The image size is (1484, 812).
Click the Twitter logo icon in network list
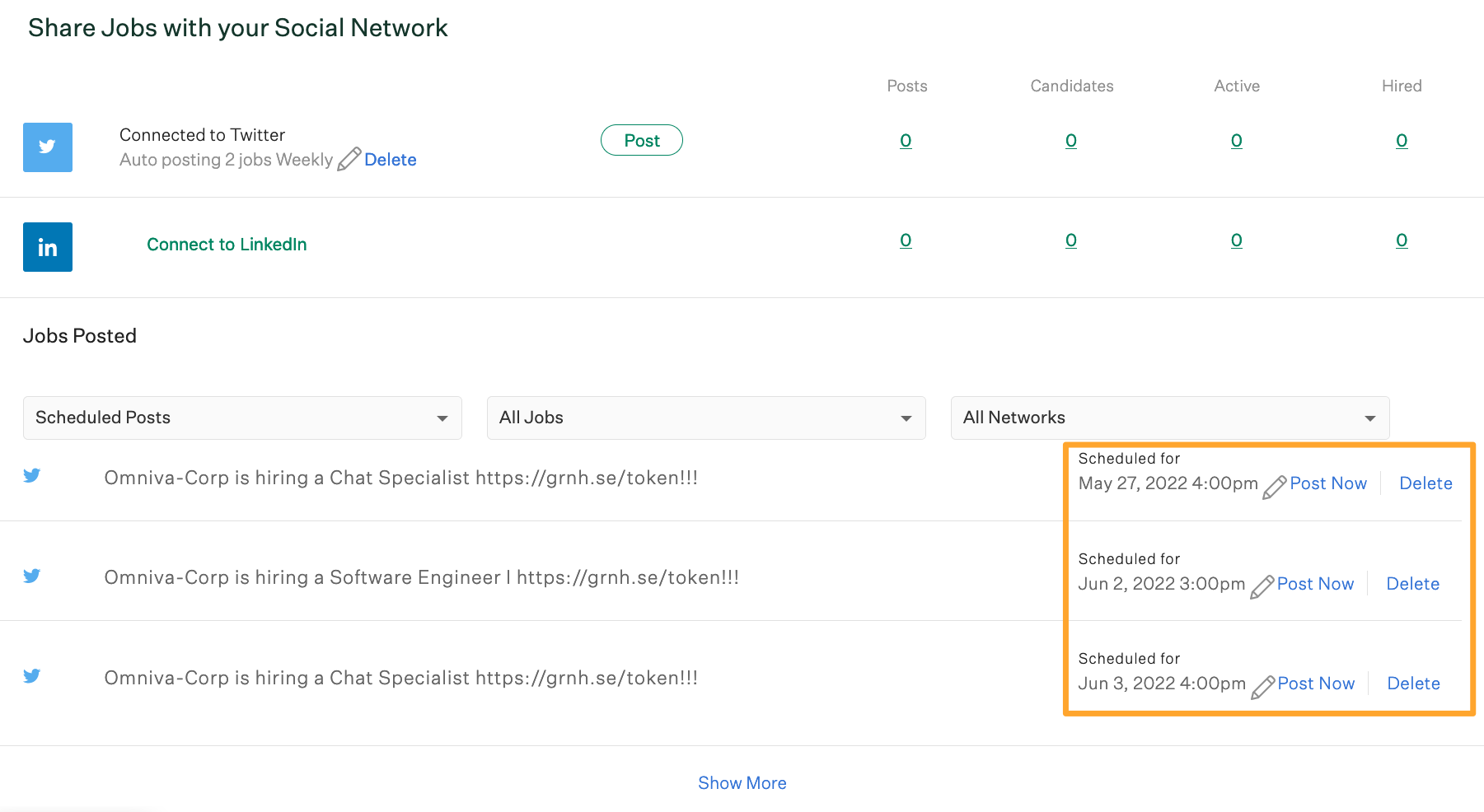[x=48, y=147]
